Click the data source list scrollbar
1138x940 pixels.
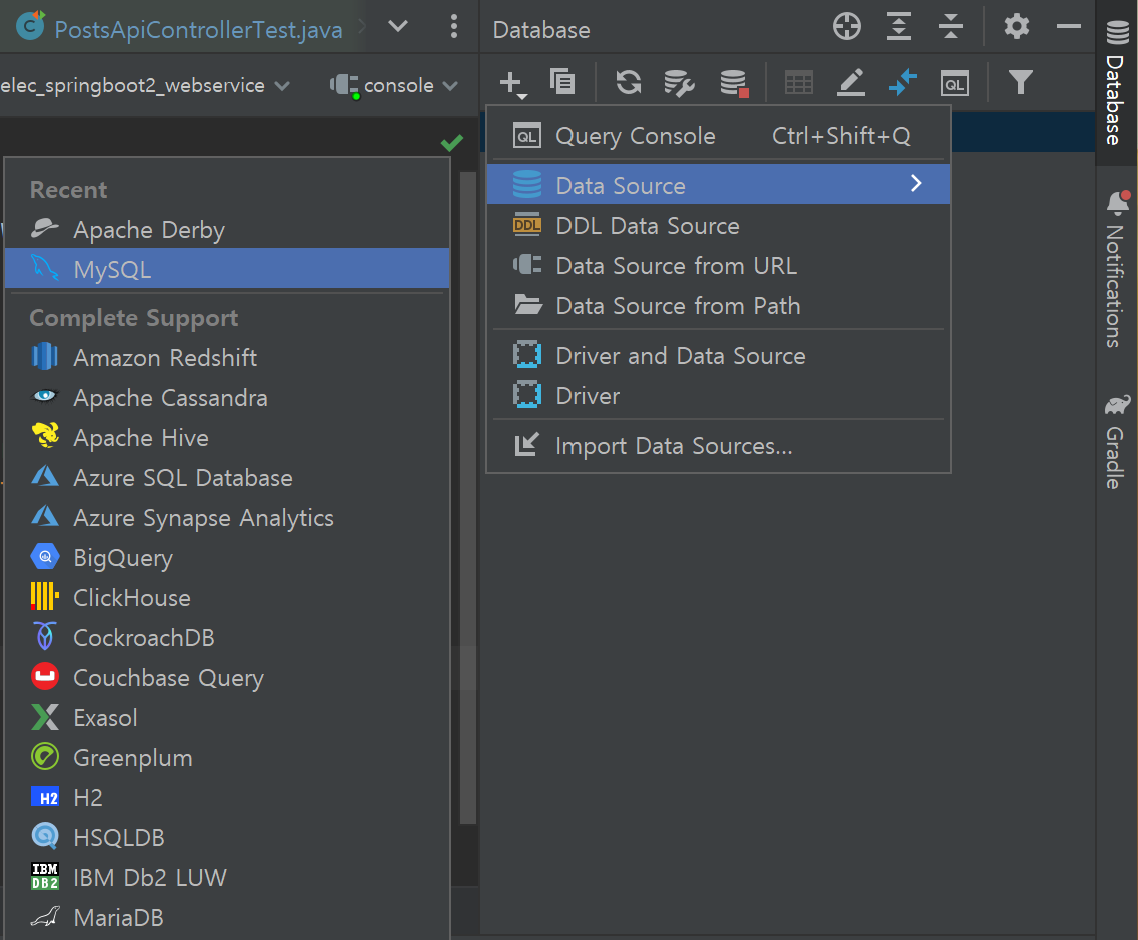pos(468,497)
